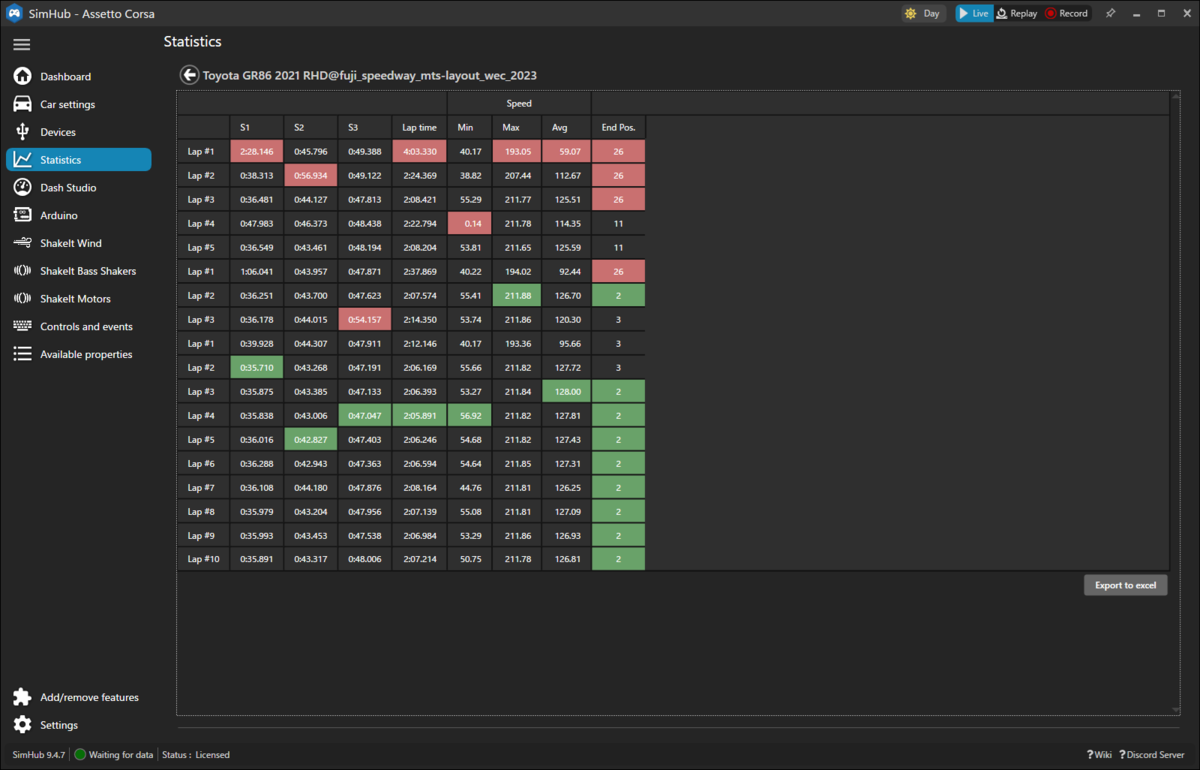Open the Discord Server link
This screenshot has width=1200, height=770.
[x=1151, y=755]
